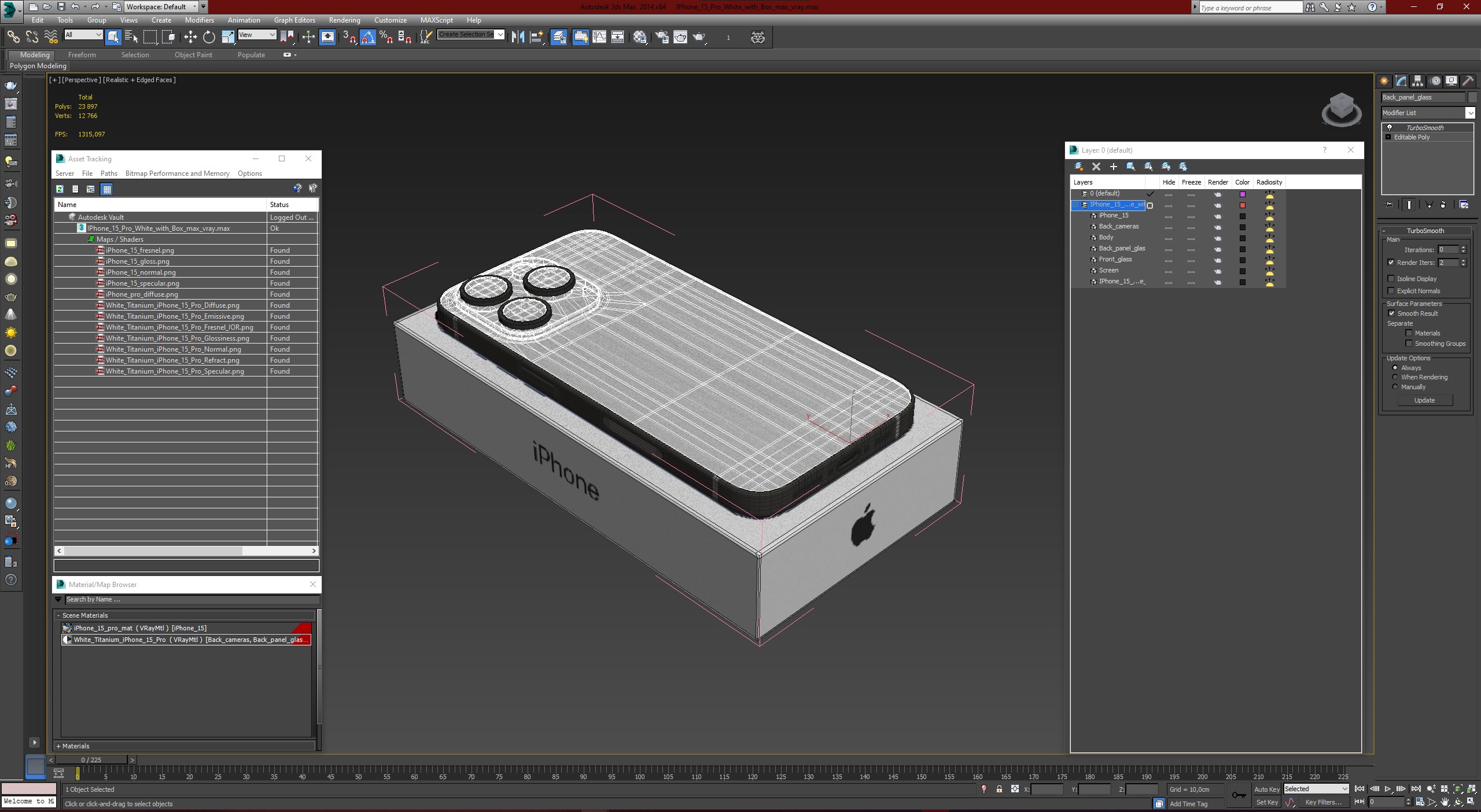Toggle the Smooth Result checkbox
The image size is (1481, 812).
pyautogui.click(x=1391, y=313)
